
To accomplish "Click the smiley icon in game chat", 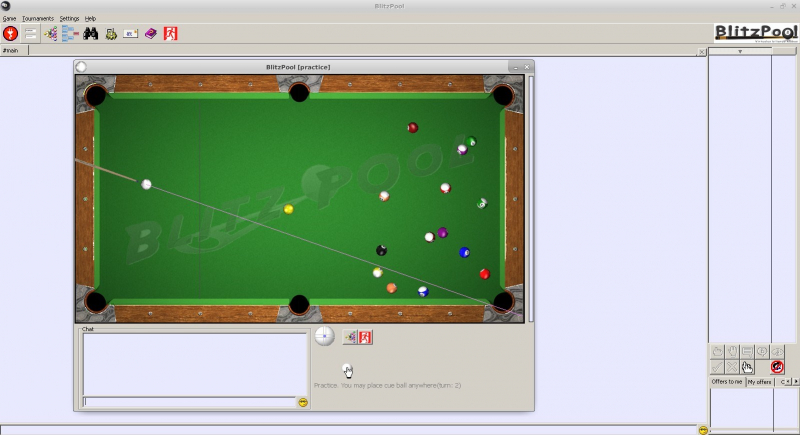I will [x=303, y=402].
